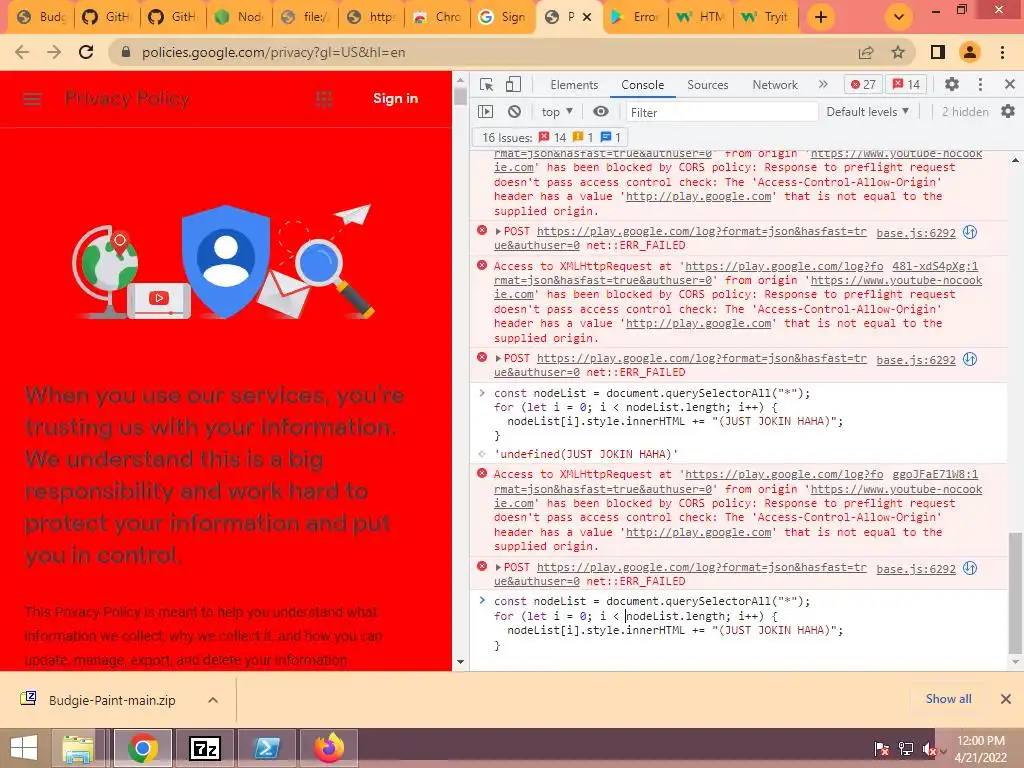Toggle the browser side panel icon
The width and height of the screenshot is (1024, 768).
click(x=938, y=52)
